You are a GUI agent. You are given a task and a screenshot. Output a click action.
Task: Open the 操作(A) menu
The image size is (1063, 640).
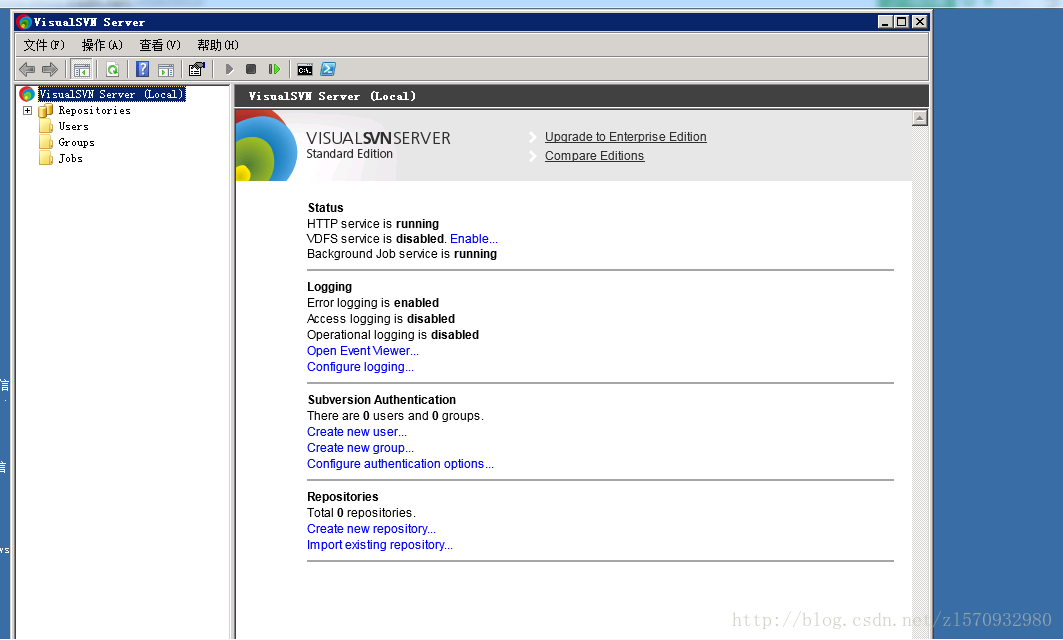click(102, 45)
